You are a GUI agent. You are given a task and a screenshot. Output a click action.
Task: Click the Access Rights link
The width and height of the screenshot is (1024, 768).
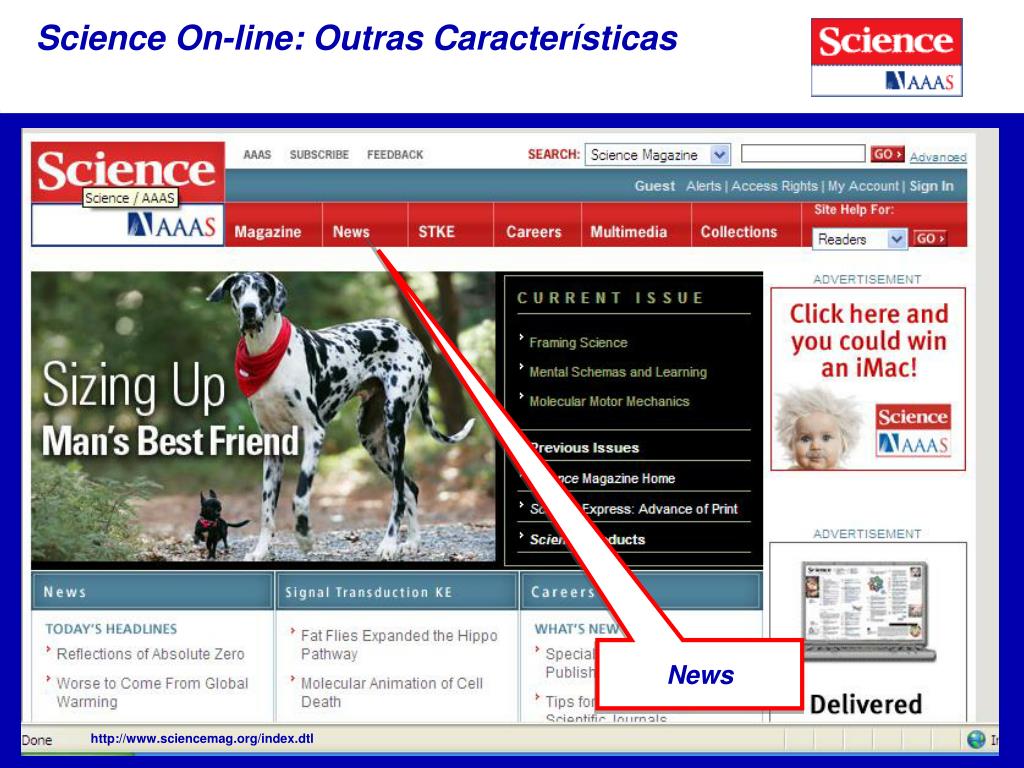(x=774, y=186)
